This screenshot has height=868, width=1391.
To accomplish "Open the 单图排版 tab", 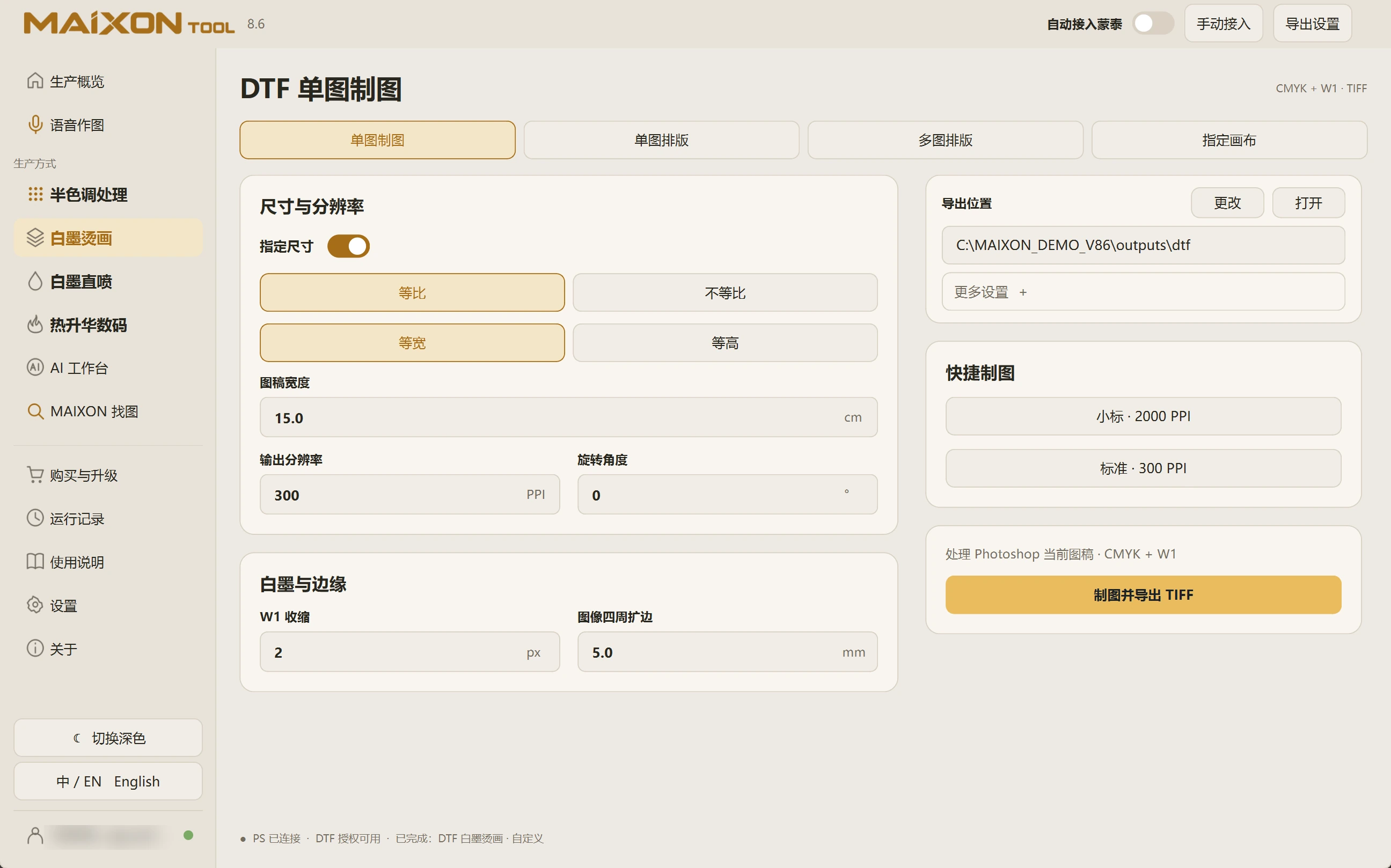I will point(661,140).
